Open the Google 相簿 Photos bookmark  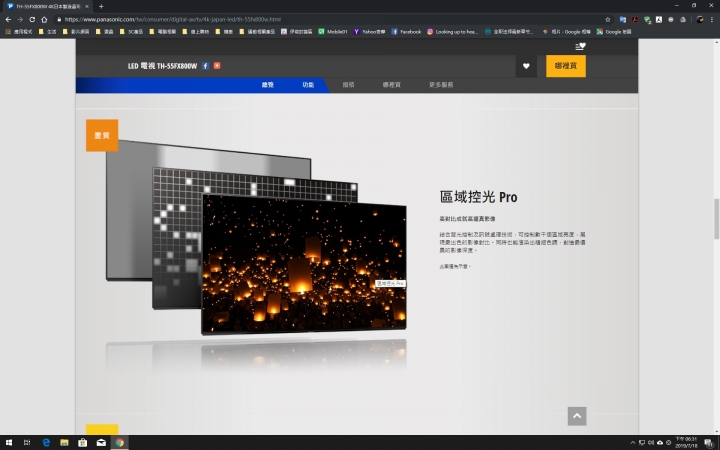click(x=566, y=32)
